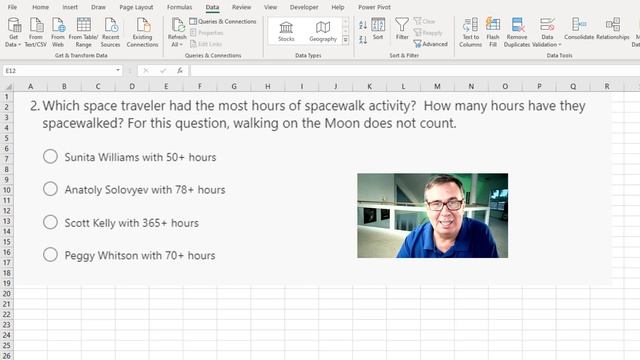Select row 25 header
The height and width of the screenshot is (360, 640).
point(7,345)
